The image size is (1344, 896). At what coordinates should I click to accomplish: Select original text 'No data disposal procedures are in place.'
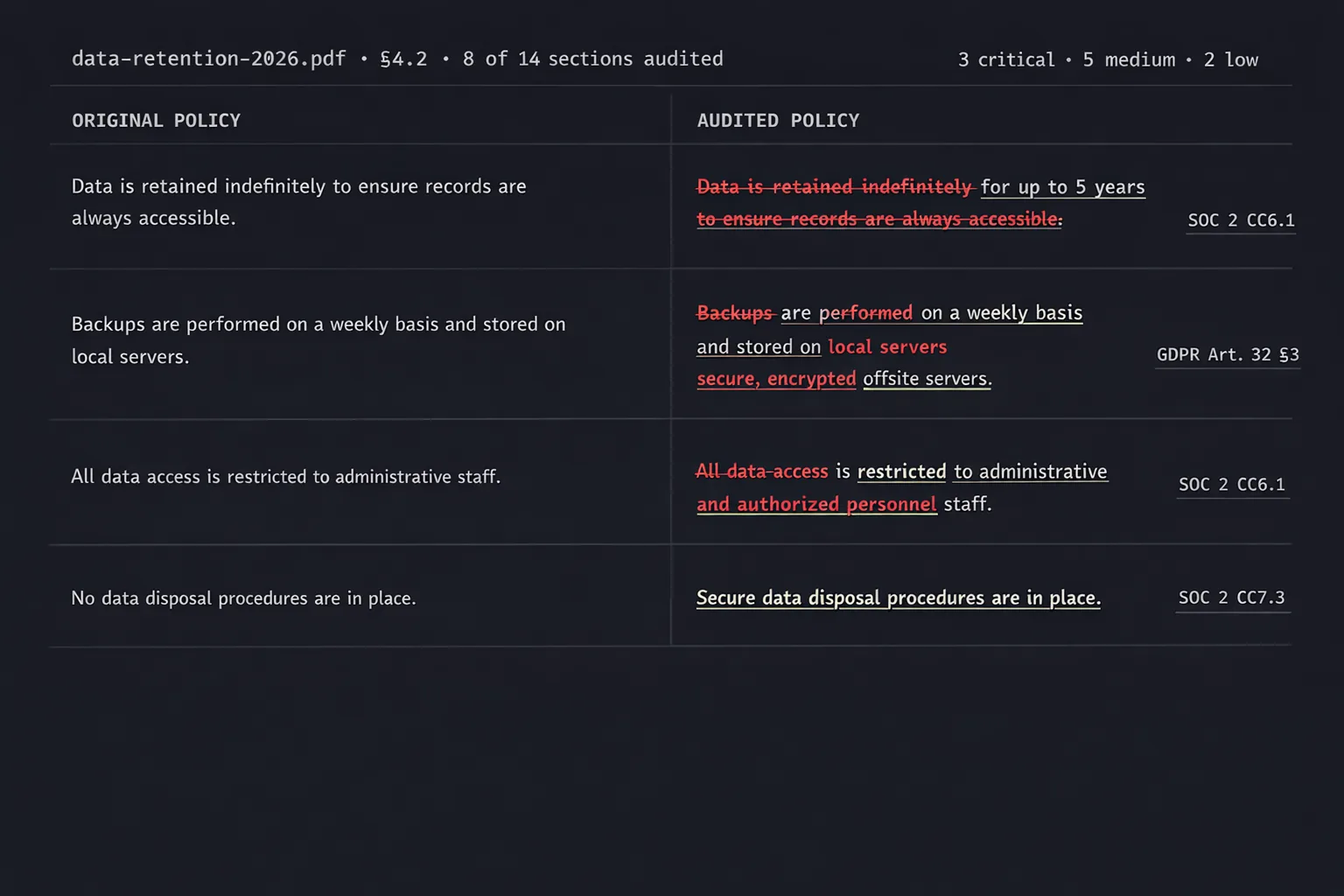pos(243,598)
